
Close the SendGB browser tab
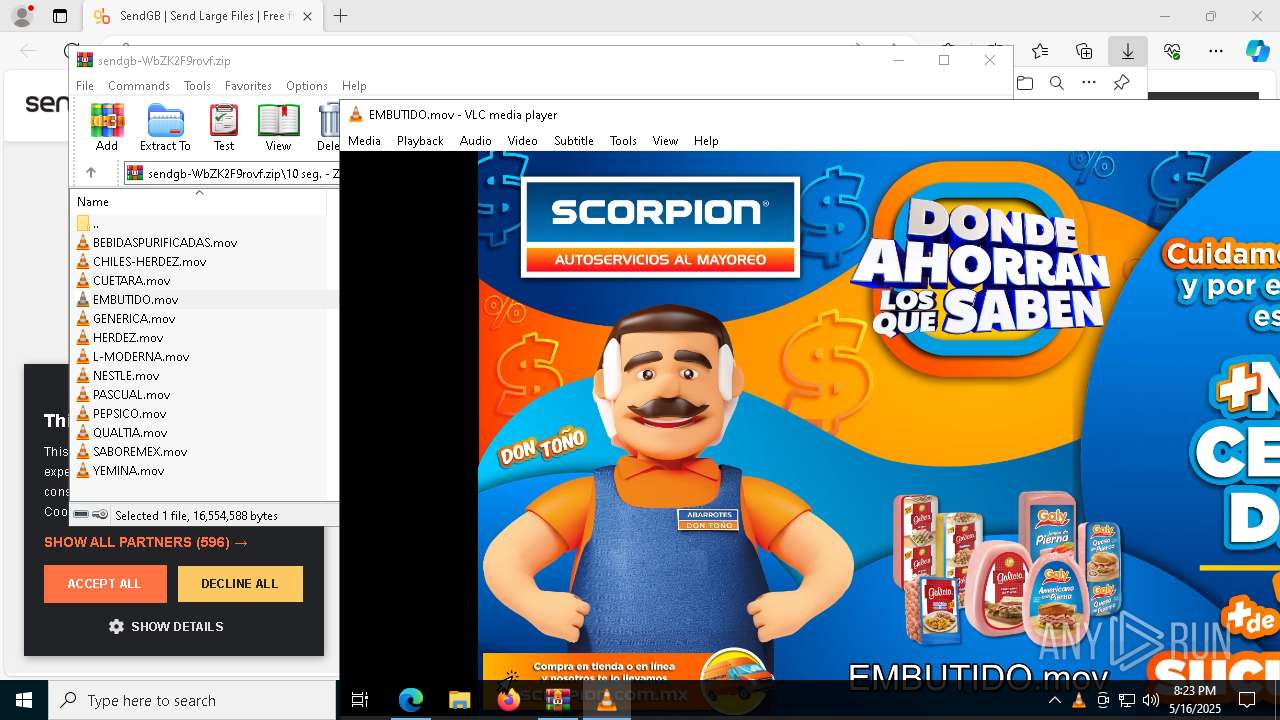(x=308, y=16)
